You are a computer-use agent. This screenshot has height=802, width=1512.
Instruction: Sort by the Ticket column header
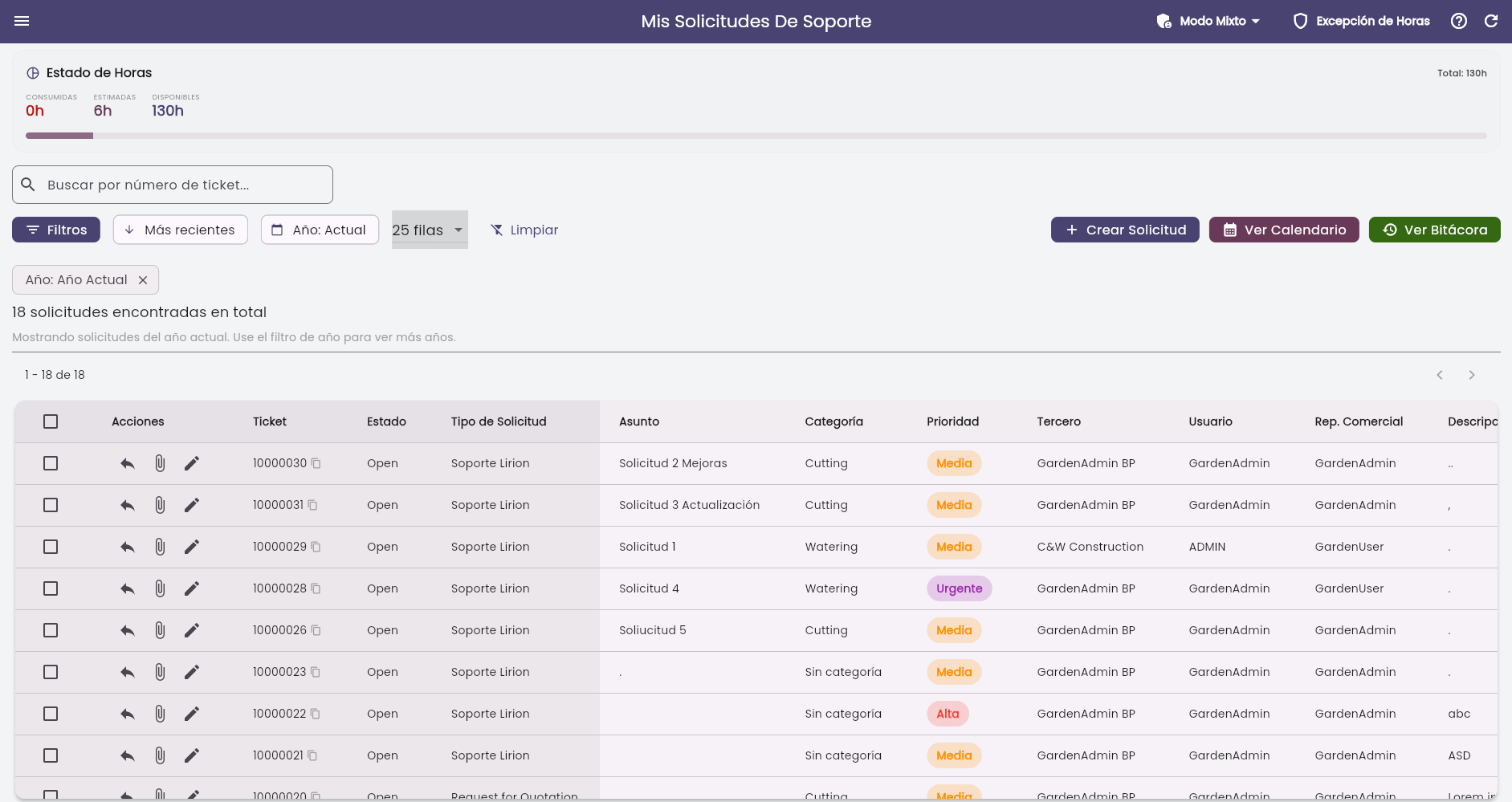click(x=269, y=421)
